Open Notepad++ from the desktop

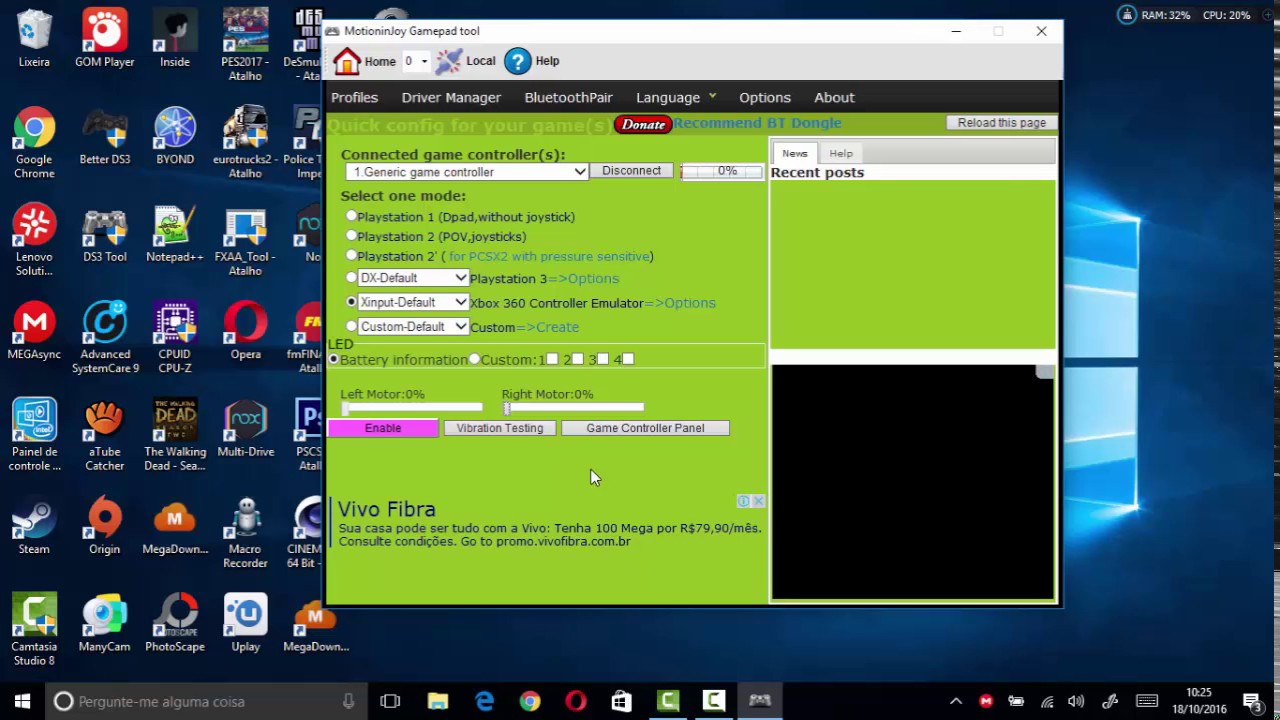point(175,234)
